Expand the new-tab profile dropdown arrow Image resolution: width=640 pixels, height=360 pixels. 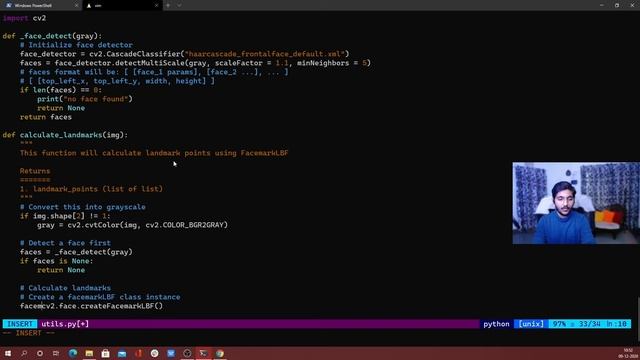179,6
